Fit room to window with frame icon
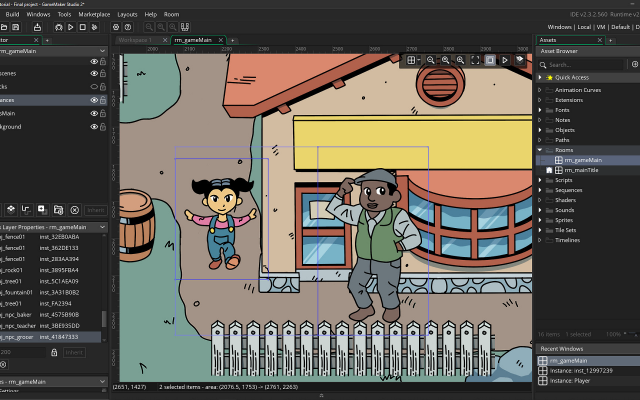 475,60
